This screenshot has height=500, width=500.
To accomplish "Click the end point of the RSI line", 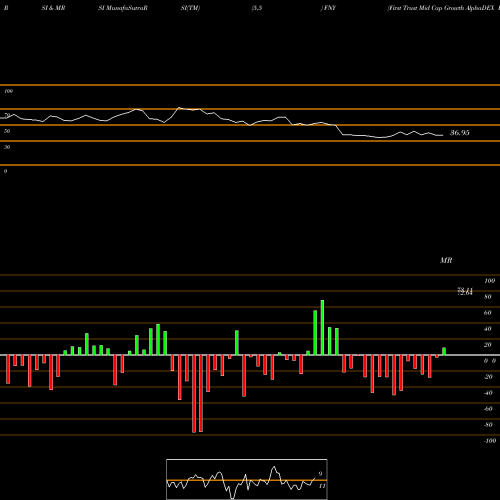I will (443, 135).
